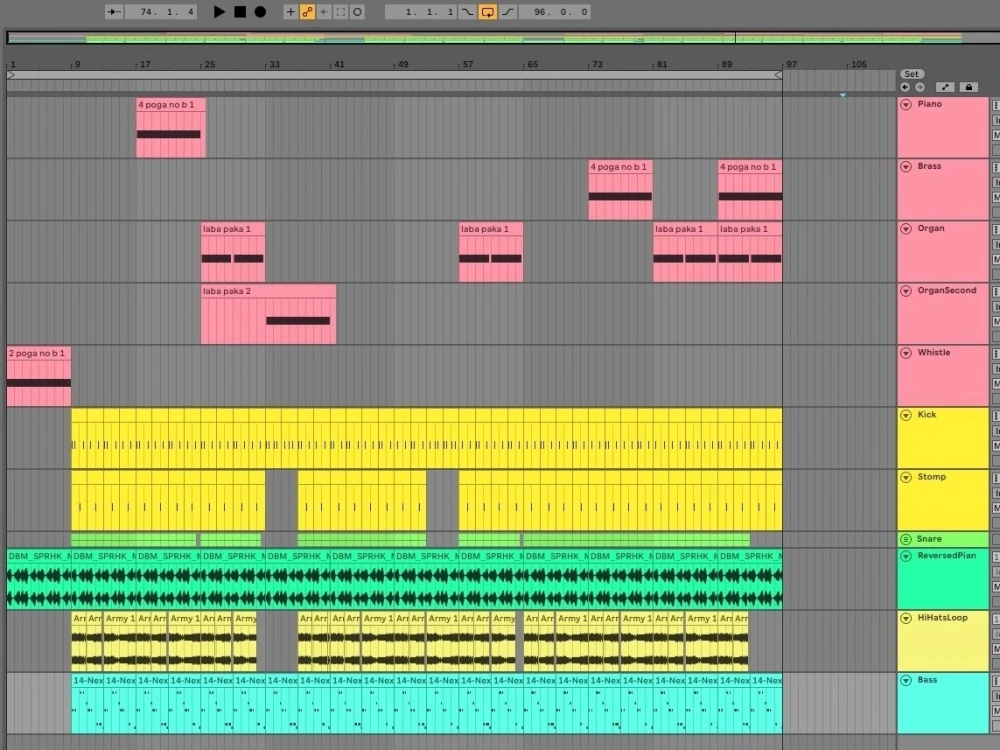
Task: Fold the Whistle track
Action: click(x=906, y=353)
